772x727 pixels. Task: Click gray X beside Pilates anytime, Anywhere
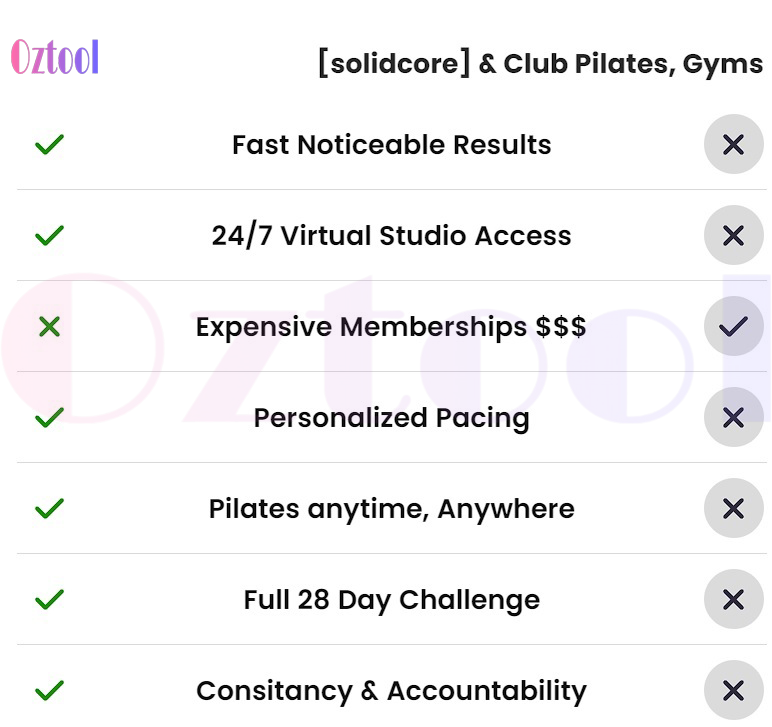point(734,508)
